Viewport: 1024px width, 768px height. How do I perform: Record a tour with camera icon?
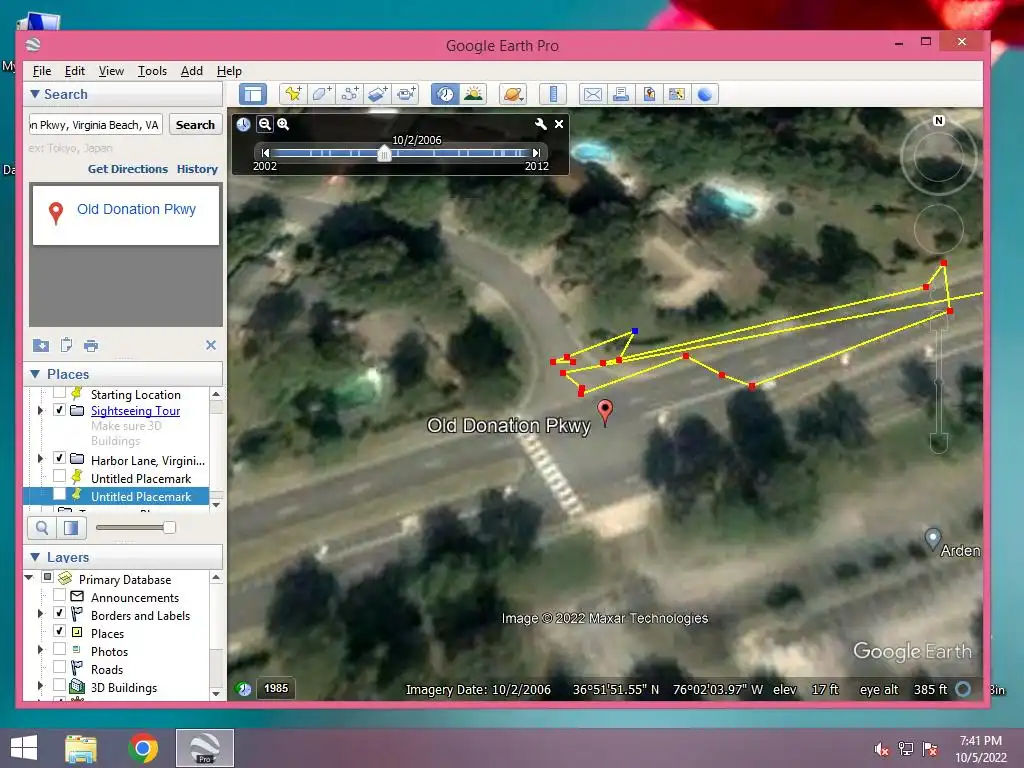(406, 94)
